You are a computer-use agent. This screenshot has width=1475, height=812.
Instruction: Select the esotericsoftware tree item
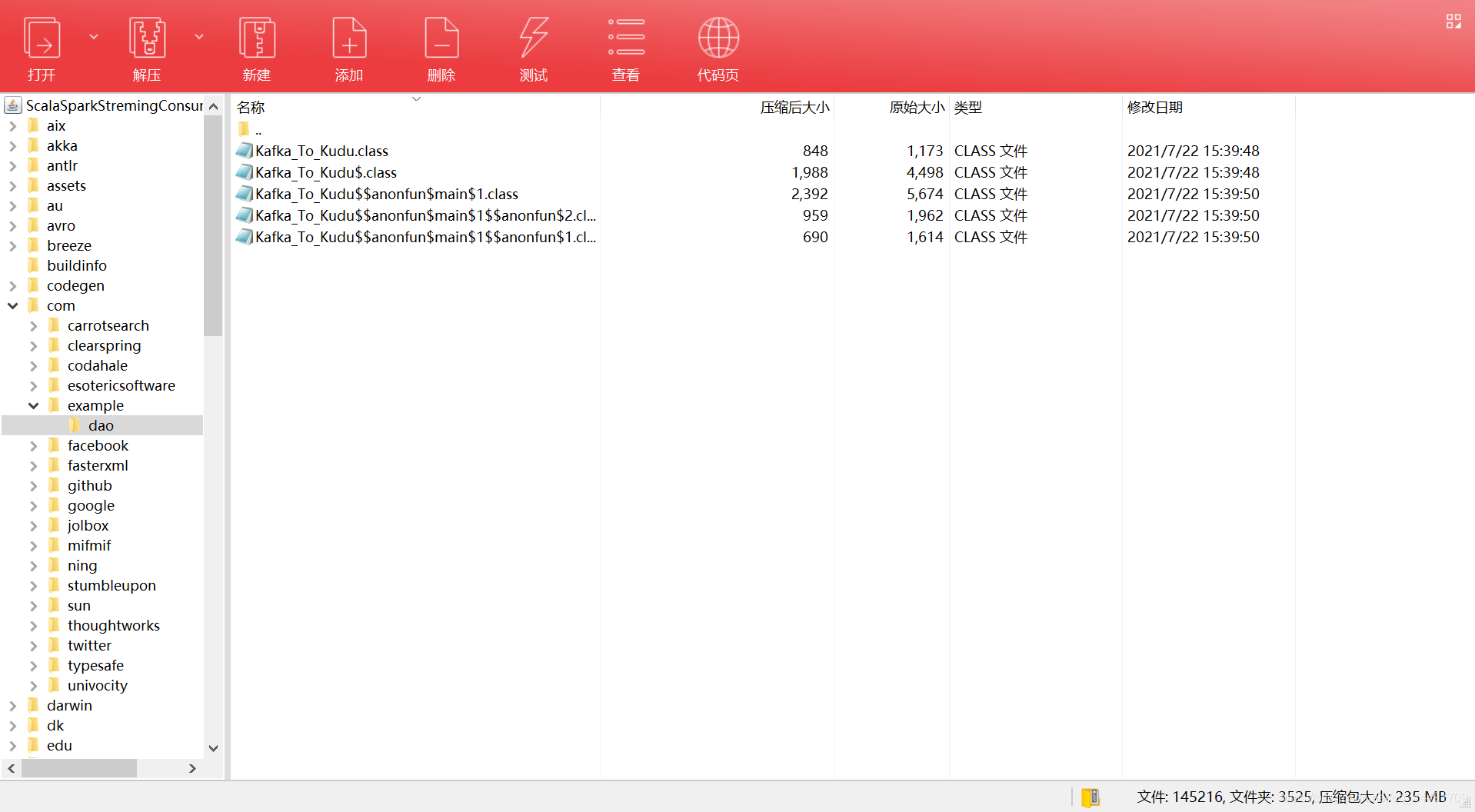pyautogui.click(x=122, y=385)
